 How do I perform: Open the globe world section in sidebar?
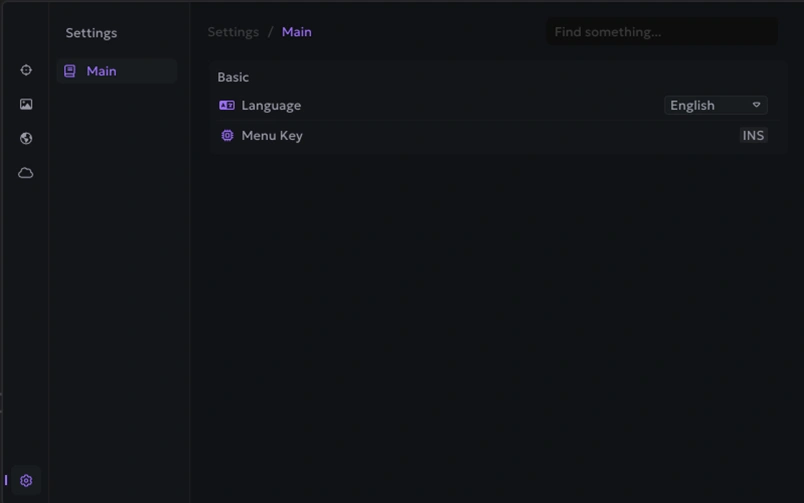click(26, 139)
